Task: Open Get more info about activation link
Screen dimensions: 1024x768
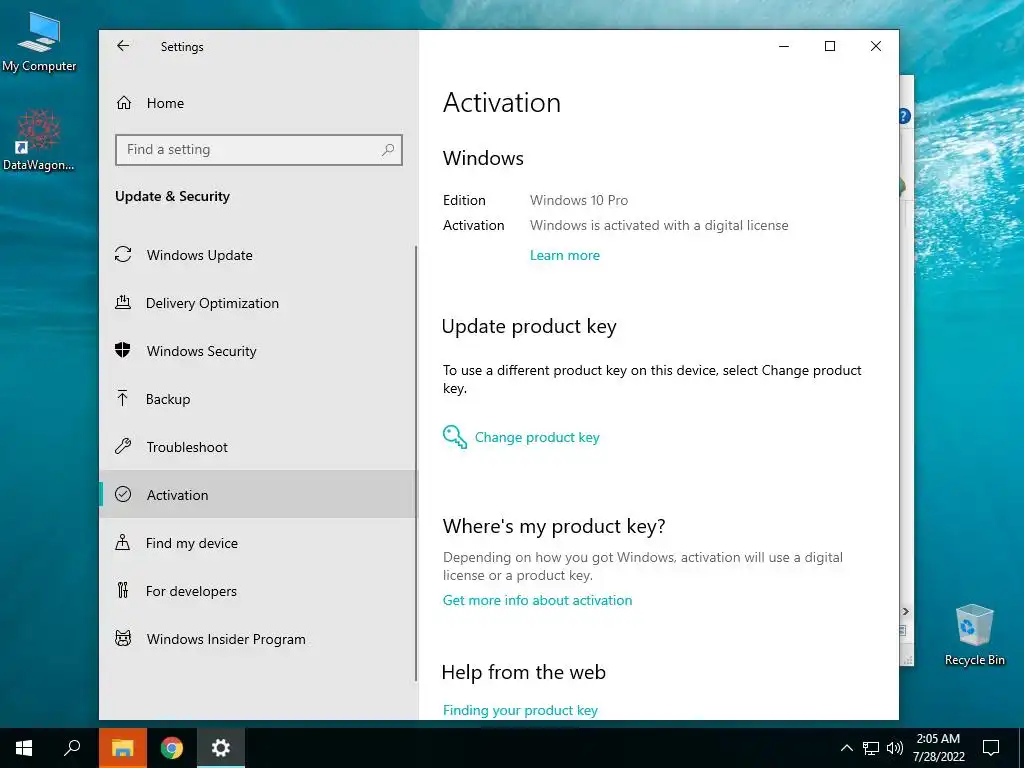Action: tap(537, 600)
